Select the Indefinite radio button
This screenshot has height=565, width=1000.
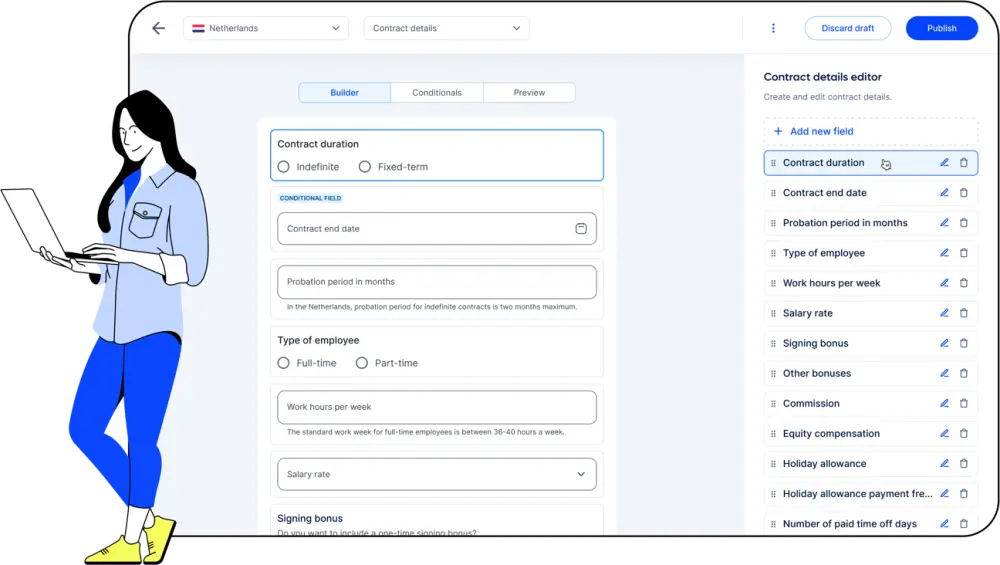(x=284, y=167)
